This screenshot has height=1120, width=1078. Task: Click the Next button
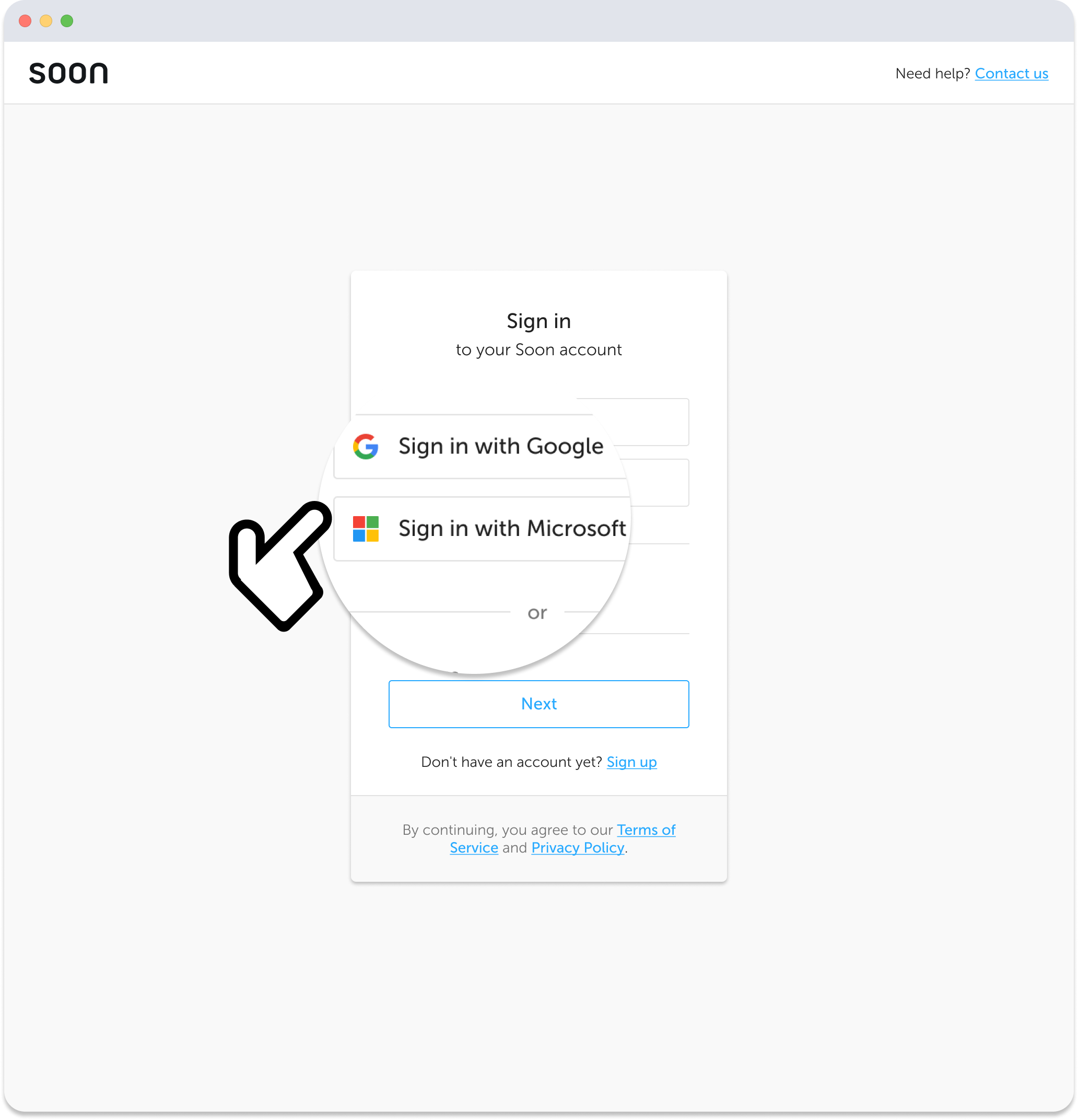pos(538,704)
